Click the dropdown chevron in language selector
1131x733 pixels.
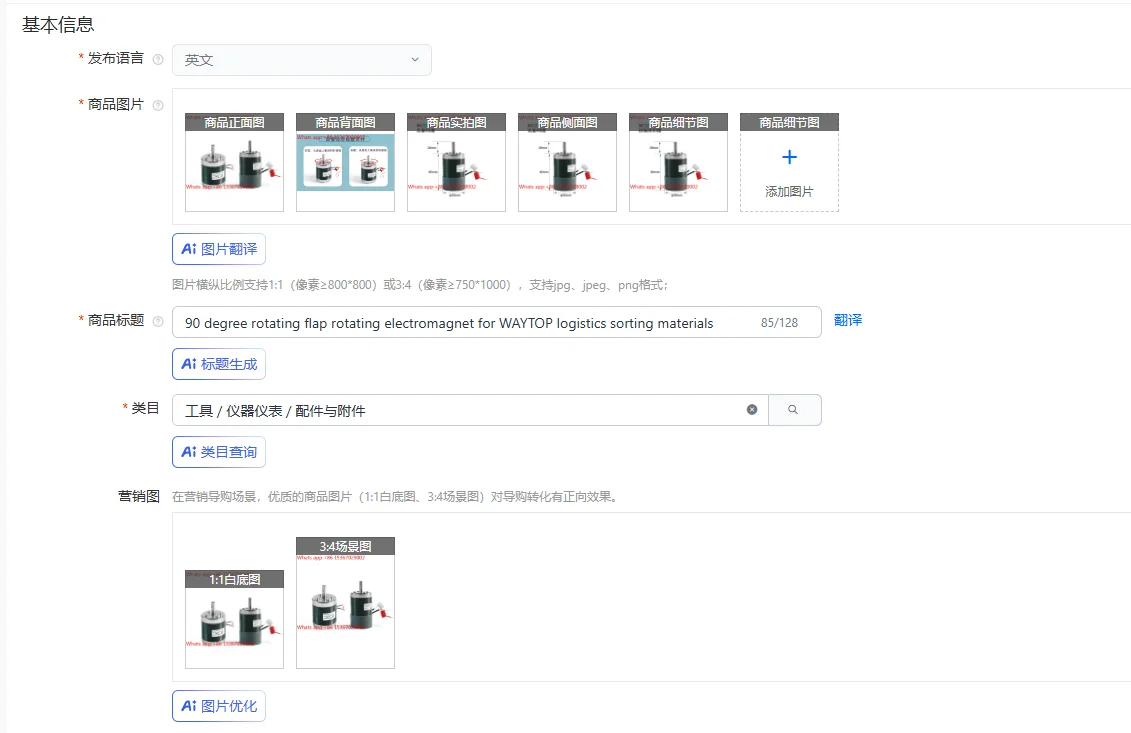pyautogui.click(x=415, y=60)
